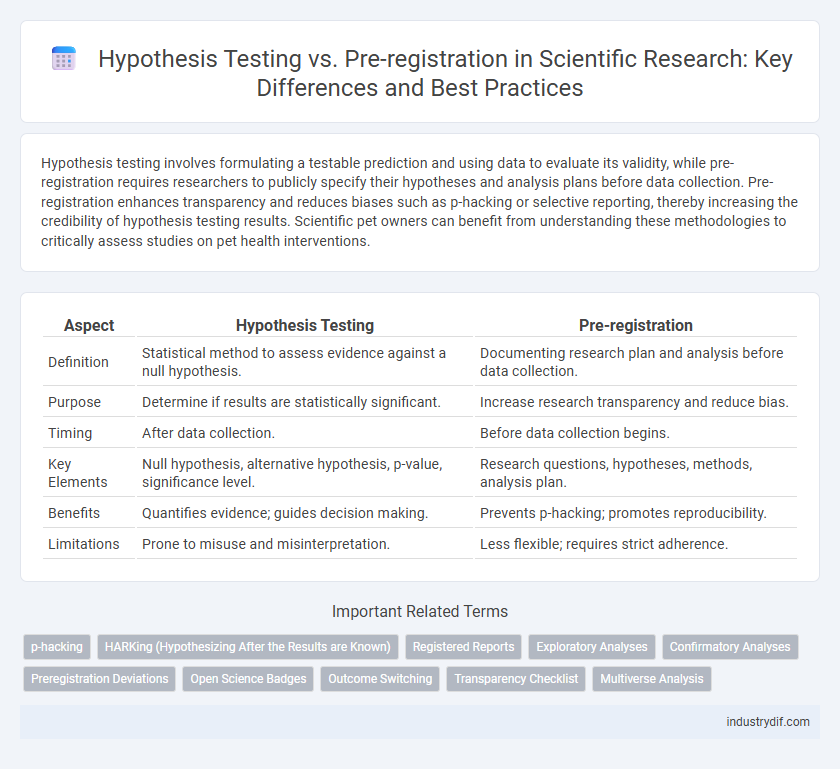Click the Key Elements row label
The image size is (840, 769).
78,473
